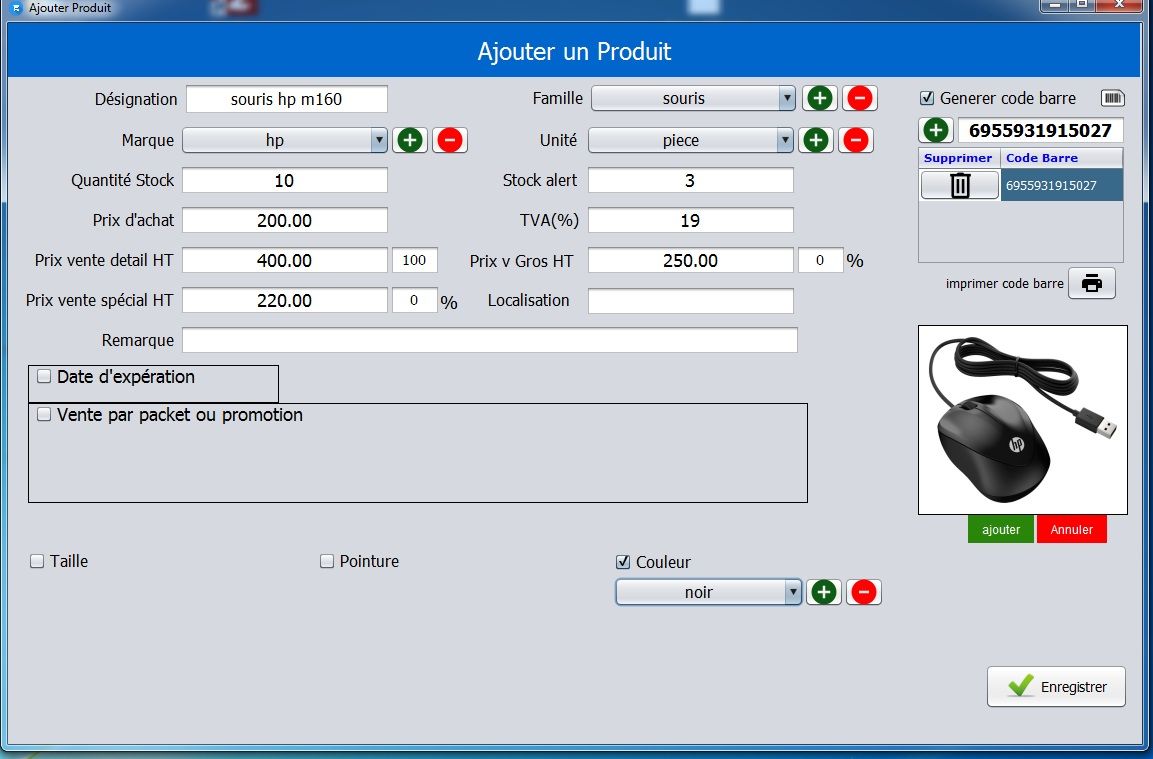
Task: Open the Couleur dropdown showing noir
Action: coord(708,592)
